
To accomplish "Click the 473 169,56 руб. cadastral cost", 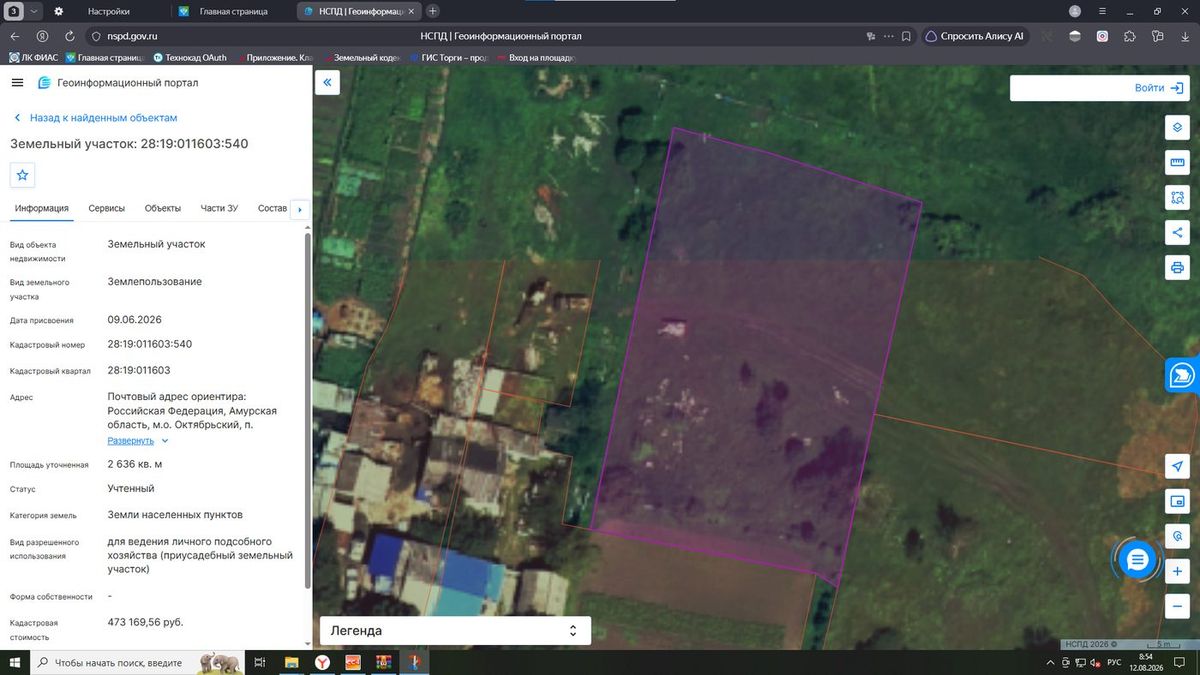I will tap(146, 622).
